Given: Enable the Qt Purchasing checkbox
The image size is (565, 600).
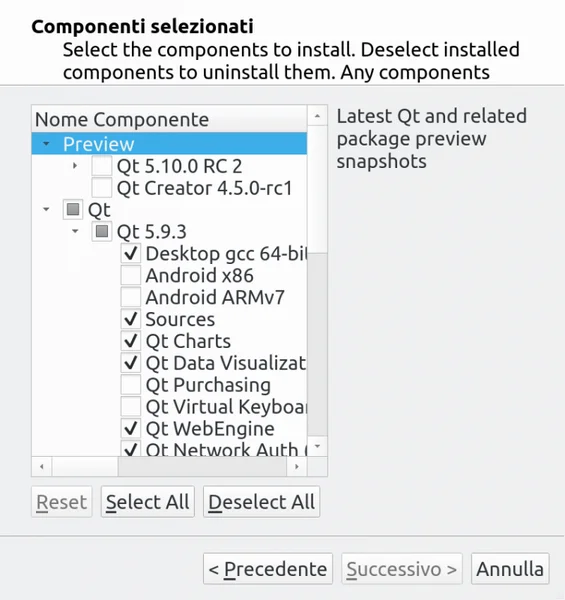Looking at the screenshot, I should [x=131, y=385].
